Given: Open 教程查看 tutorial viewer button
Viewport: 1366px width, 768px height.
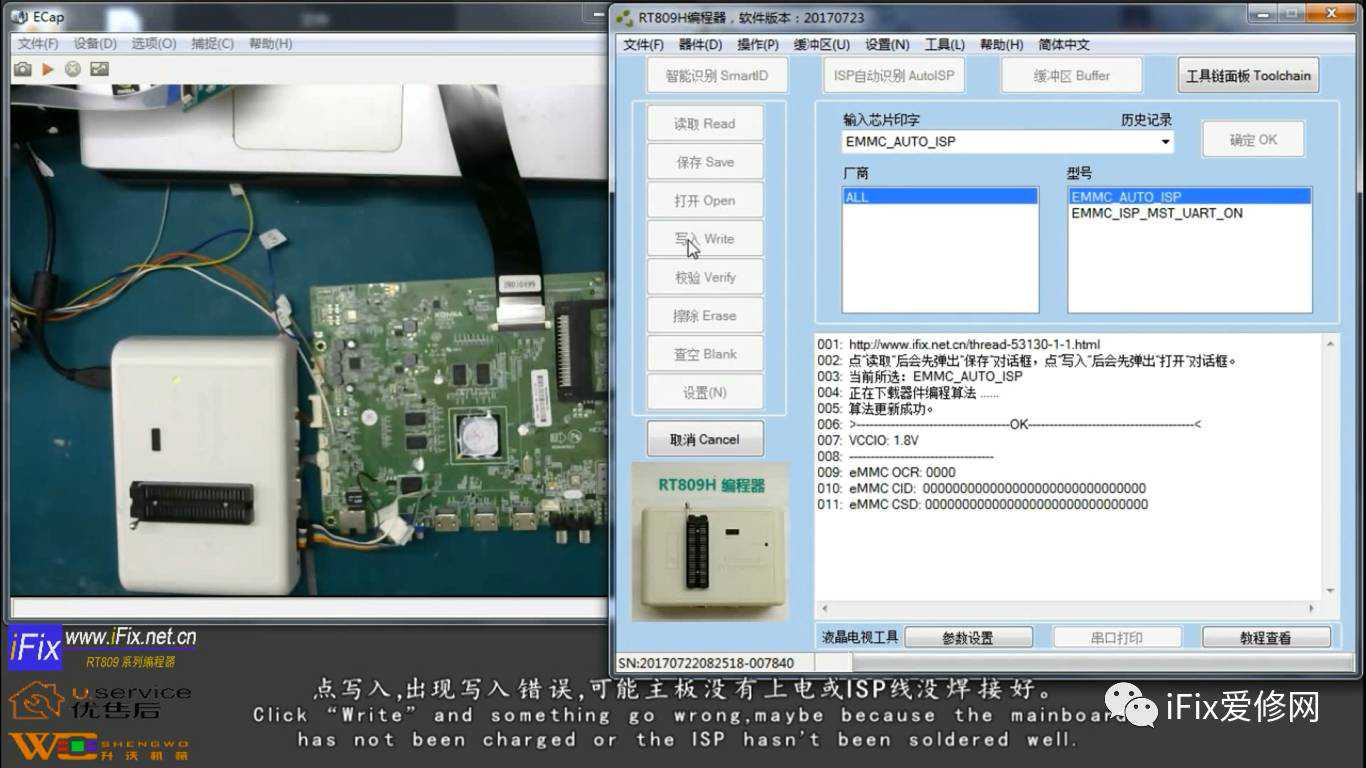Looking at the screenshot, I should click(x=1265, y=637).
